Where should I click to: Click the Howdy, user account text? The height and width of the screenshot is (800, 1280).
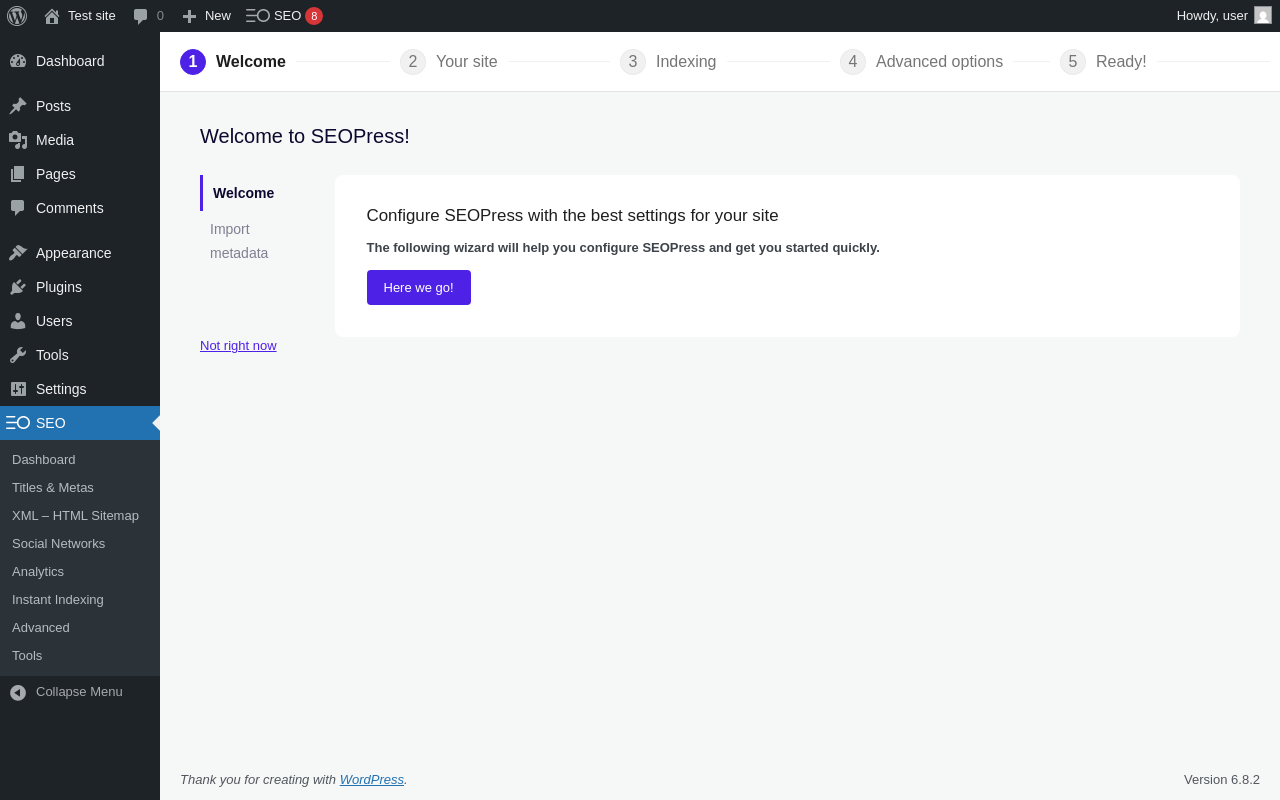[1212, 16]
